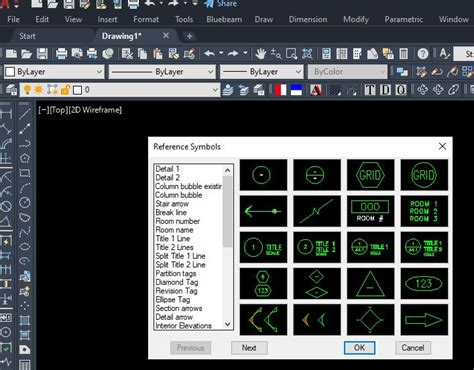Open the File menu
474x370 pixels.
pyautogui.click(x=13, y=19)
